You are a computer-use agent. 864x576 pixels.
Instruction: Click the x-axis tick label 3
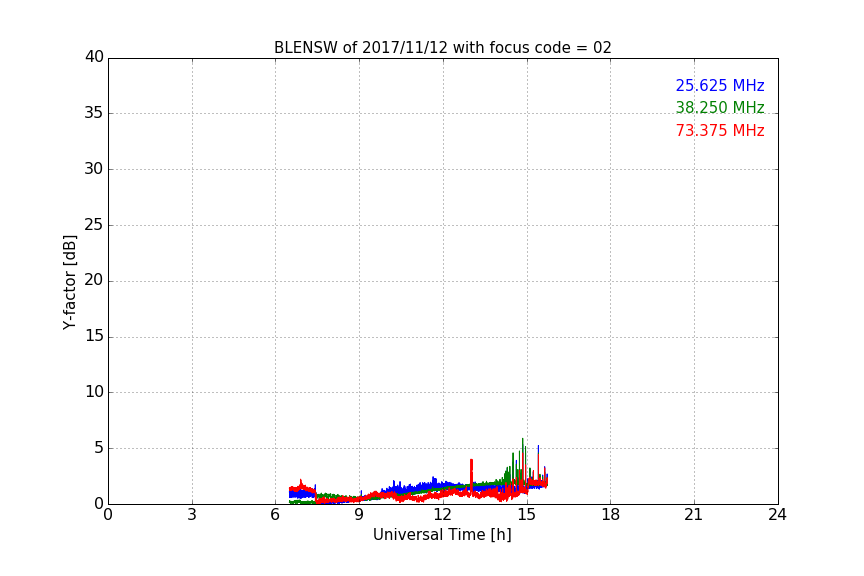tap(192, 515)
